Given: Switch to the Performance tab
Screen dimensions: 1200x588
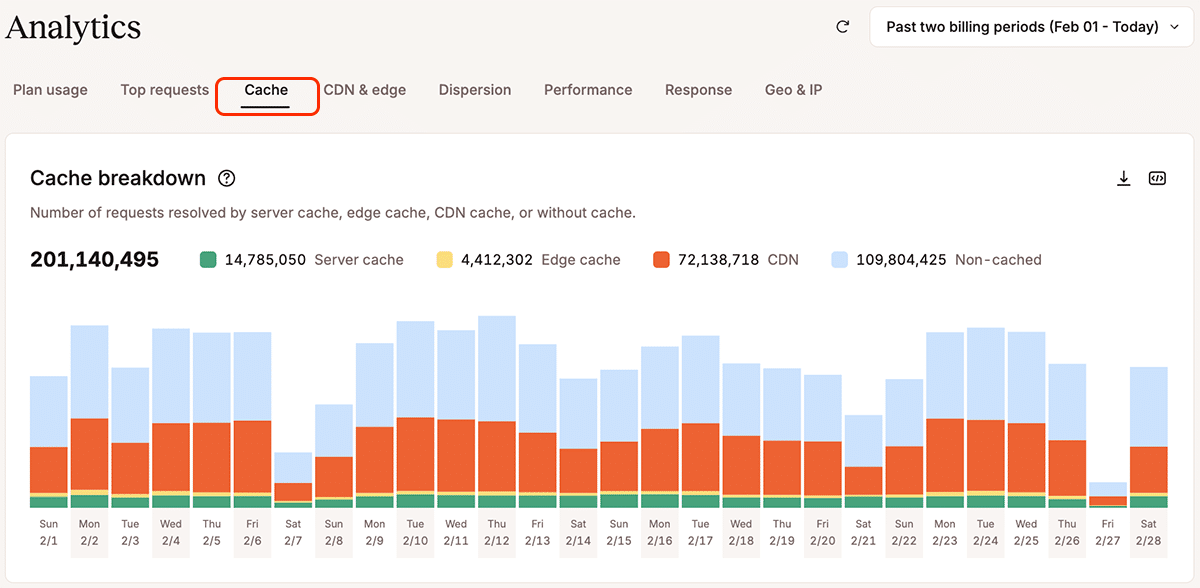Looking at the screenshot, I should pos(588,90).
